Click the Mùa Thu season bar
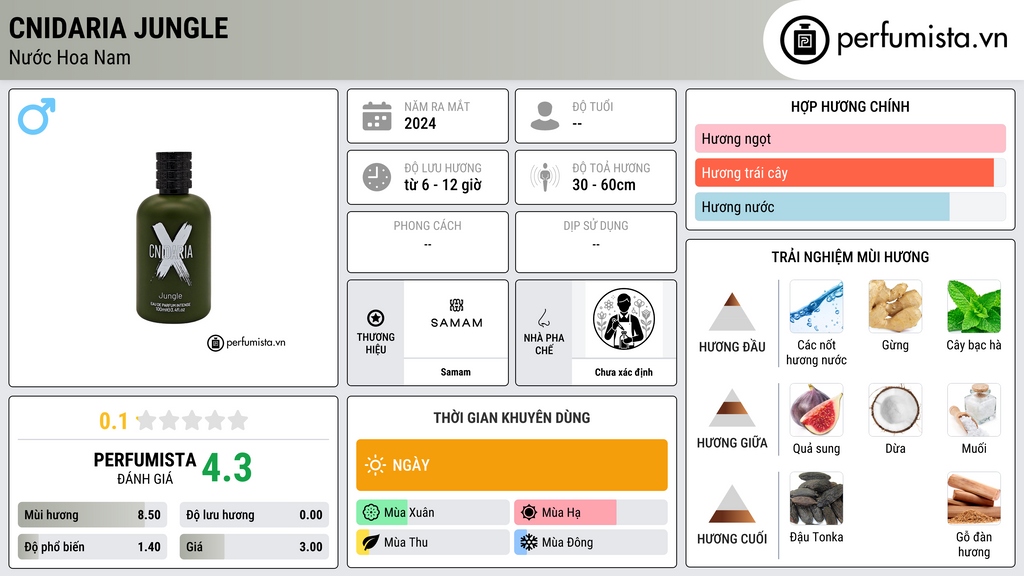This screenshot has height=576, width=1024. (x=433, y=542)
